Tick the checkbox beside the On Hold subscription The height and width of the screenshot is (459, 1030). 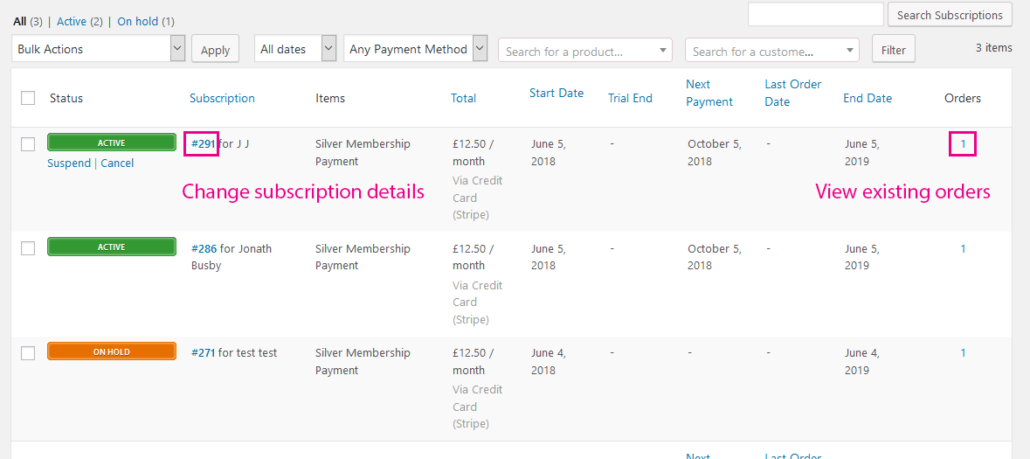tap(28, 353)
